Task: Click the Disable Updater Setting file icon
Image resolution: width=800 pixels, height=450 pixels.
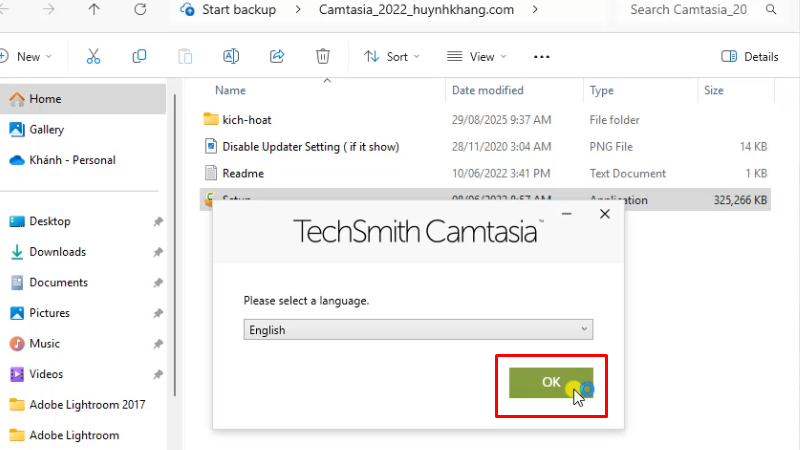Action: click(211, 146)
